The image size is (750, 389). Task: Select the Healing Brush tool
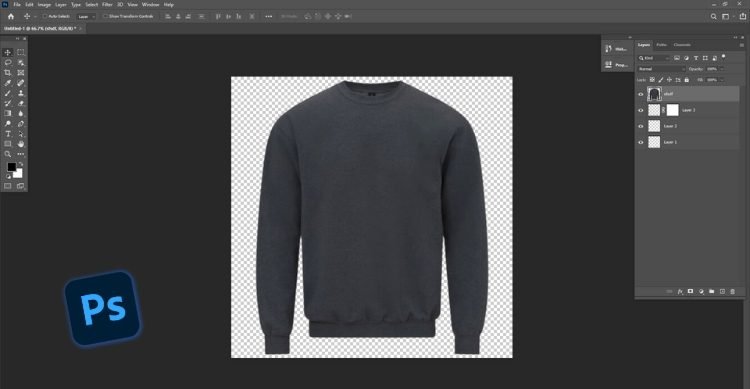pos(21,83)
